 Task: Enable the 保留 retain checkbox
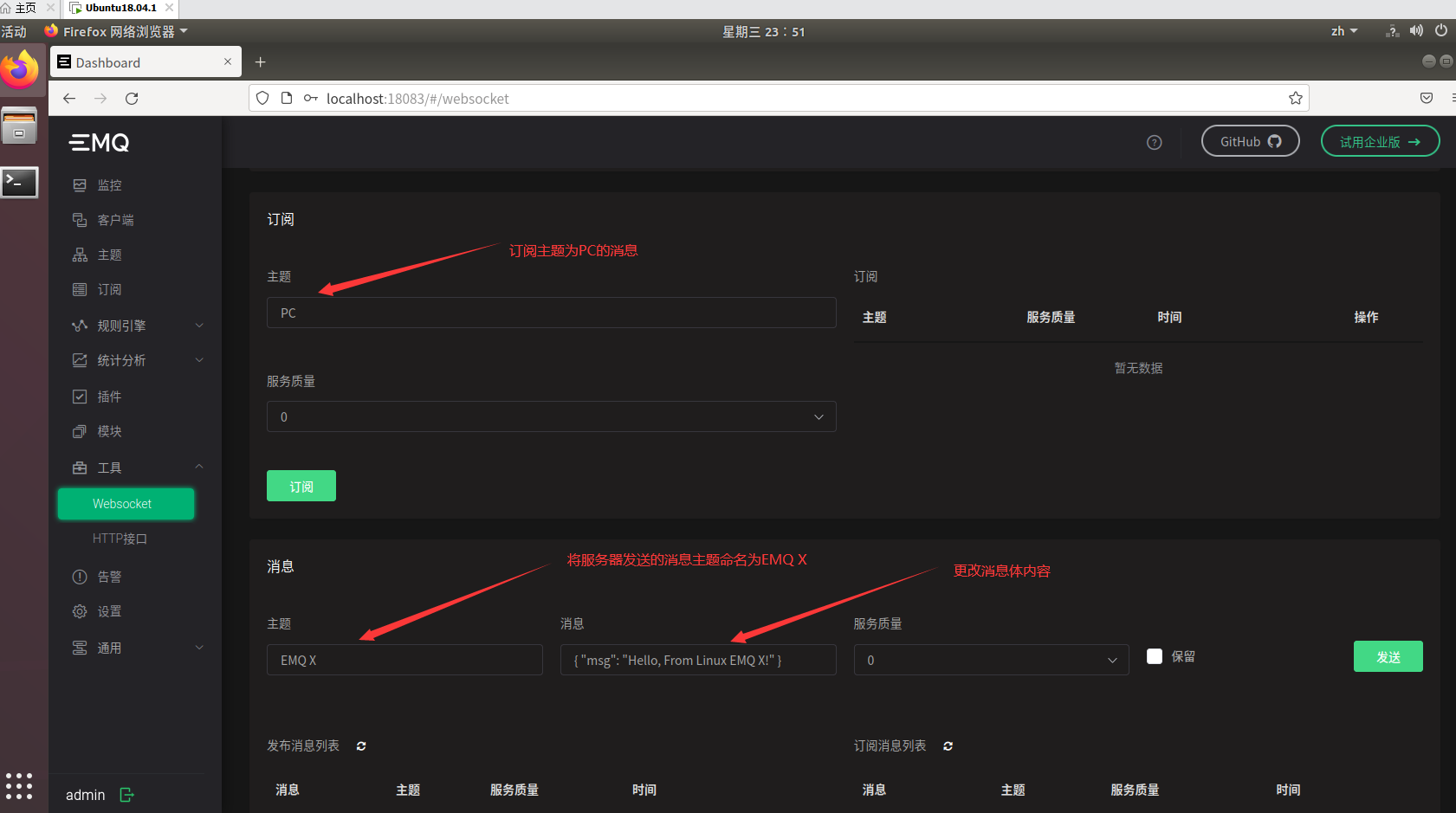click(1155, 656)
